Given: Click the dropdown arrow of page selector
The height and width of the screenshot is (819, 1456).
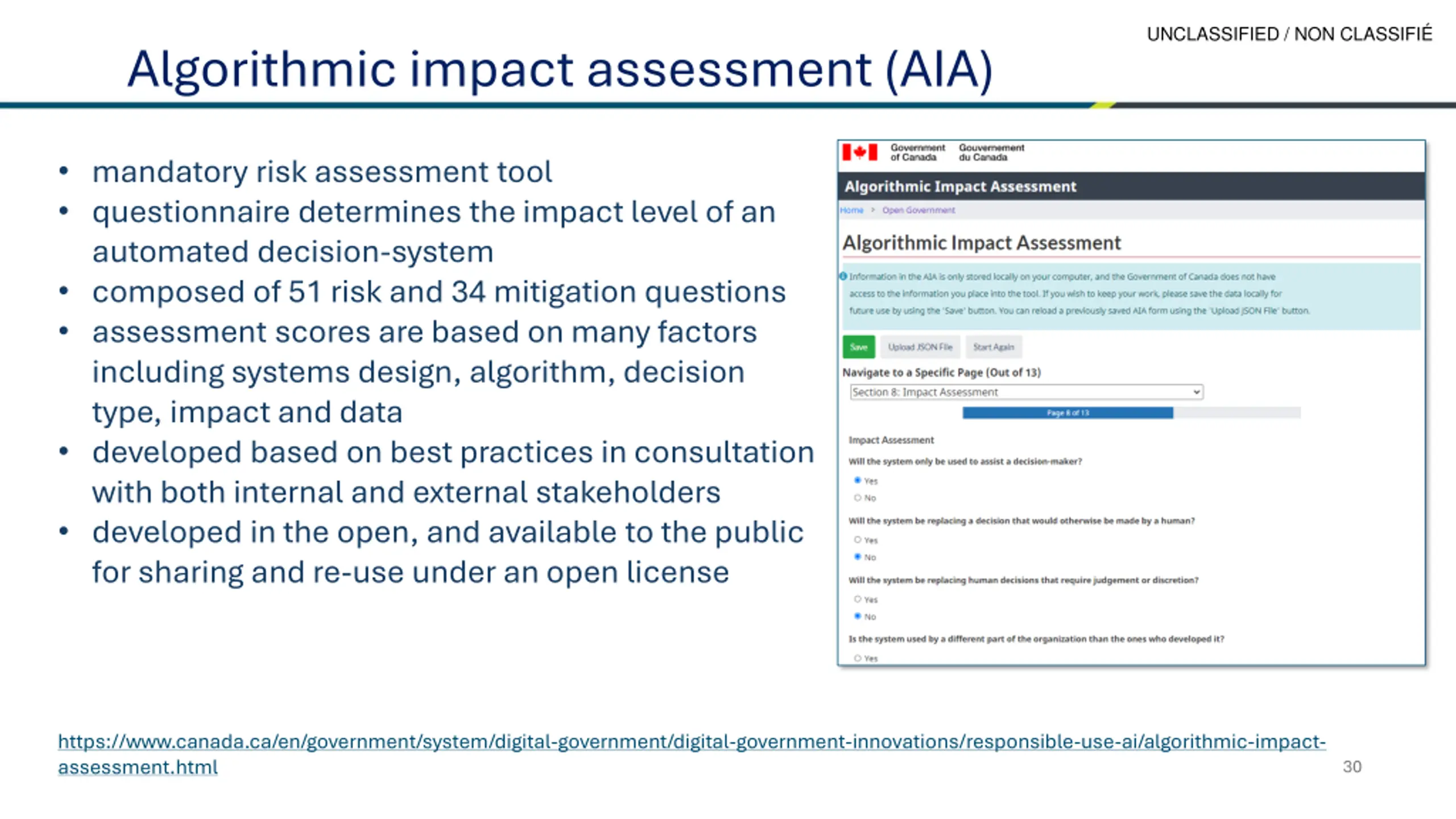Looking at the screenshot, I should (1196, 392).
